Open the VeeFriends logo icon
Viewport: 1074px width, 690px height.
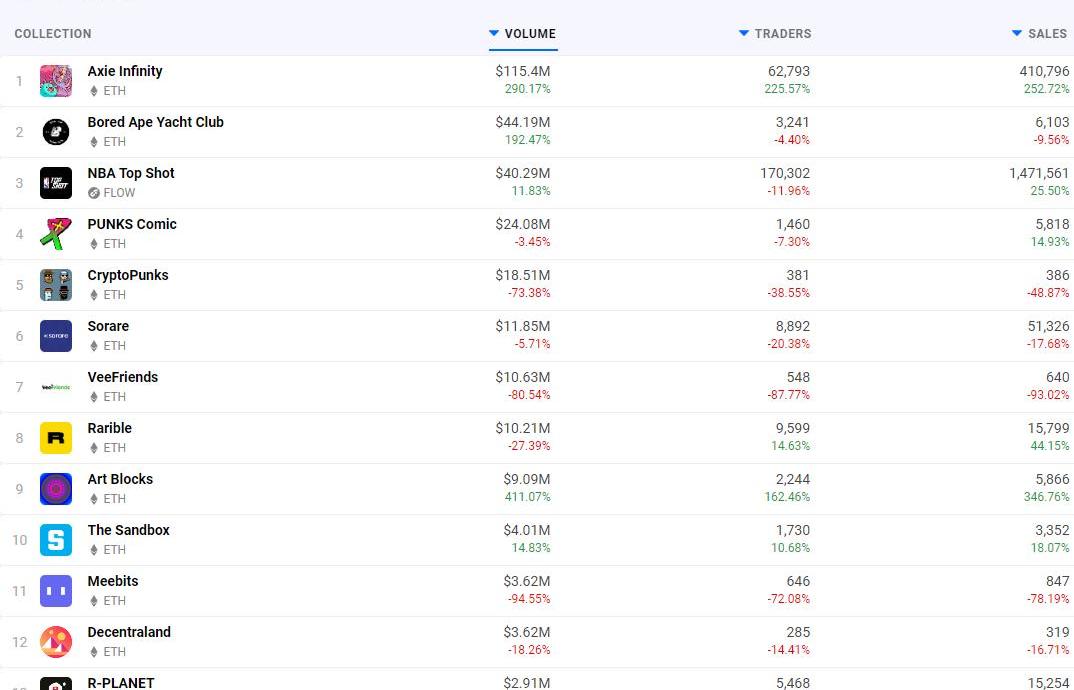(x=55, y=387)
